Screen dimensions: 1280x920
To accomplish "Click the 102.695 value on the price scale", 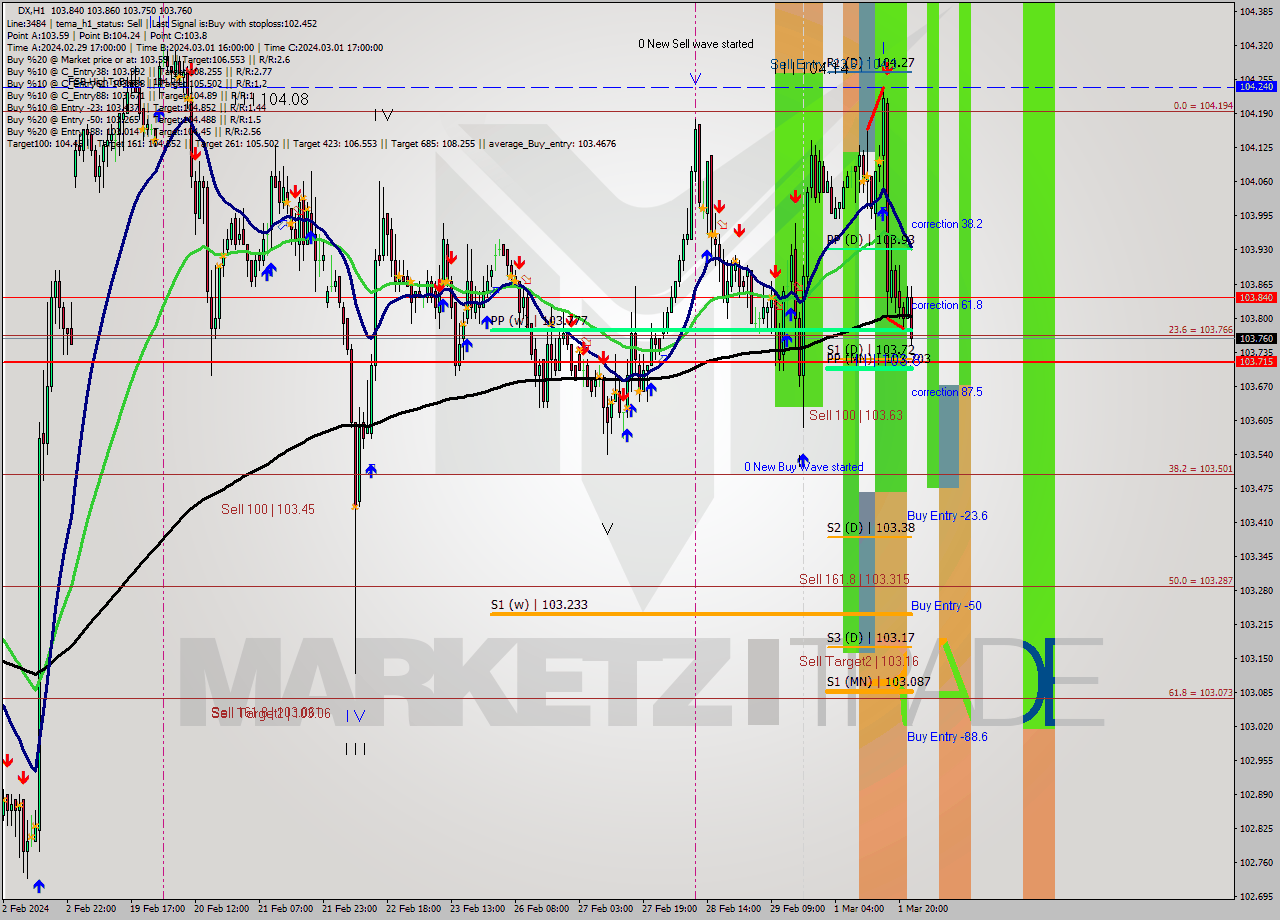I will pos(1256,896).
